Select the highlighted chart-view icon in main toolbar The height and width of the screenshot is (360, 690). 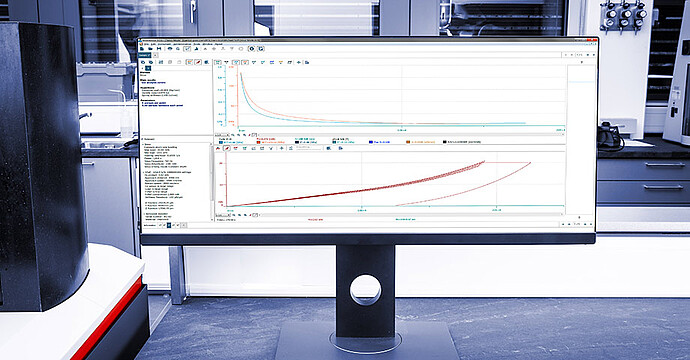tap(187, 48)
